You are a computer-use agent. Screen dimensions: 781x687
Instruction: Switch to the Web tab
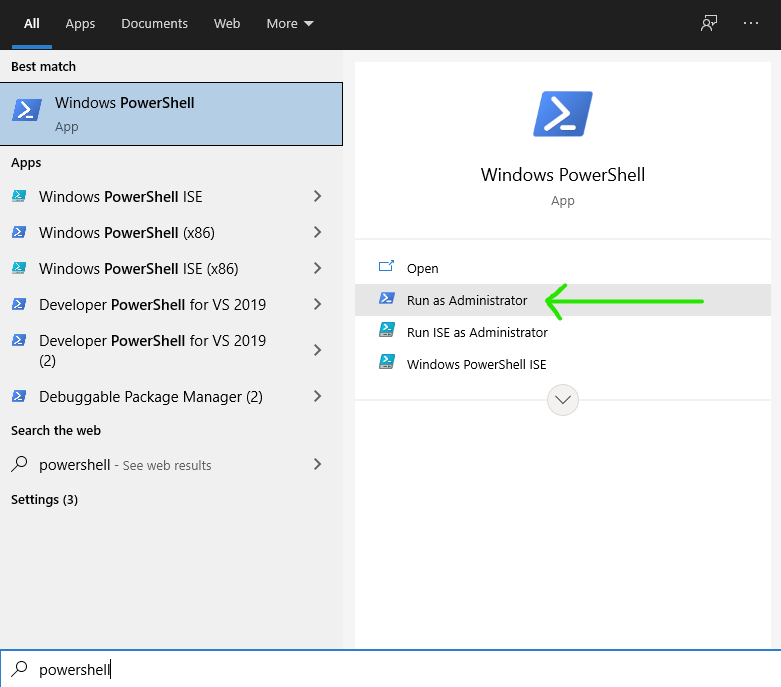pos(227,23)
